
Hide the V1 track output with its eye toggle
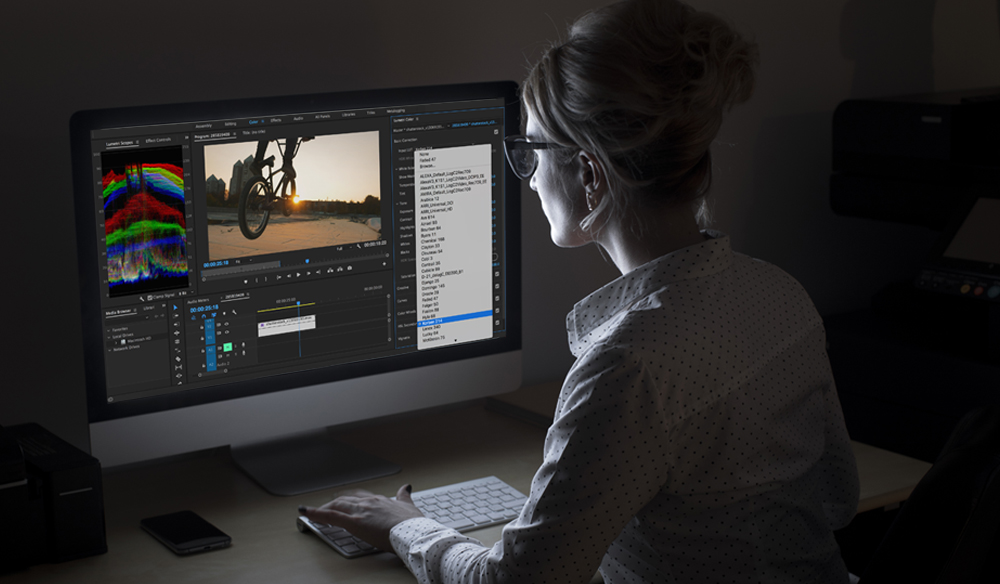(x=227, y=332)
